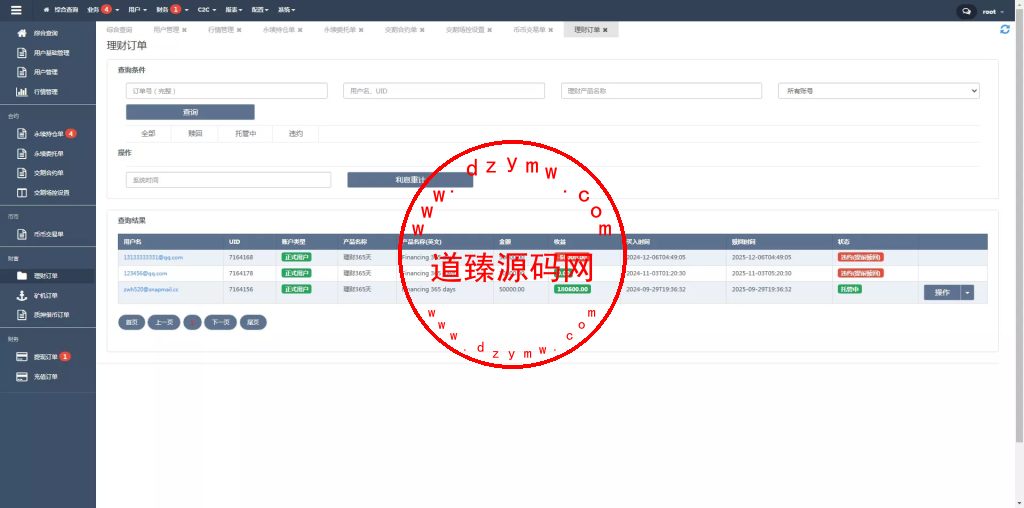Click the blue refresh icon
Viewport: 1024px width, 508px height.
coord(1005,29)
